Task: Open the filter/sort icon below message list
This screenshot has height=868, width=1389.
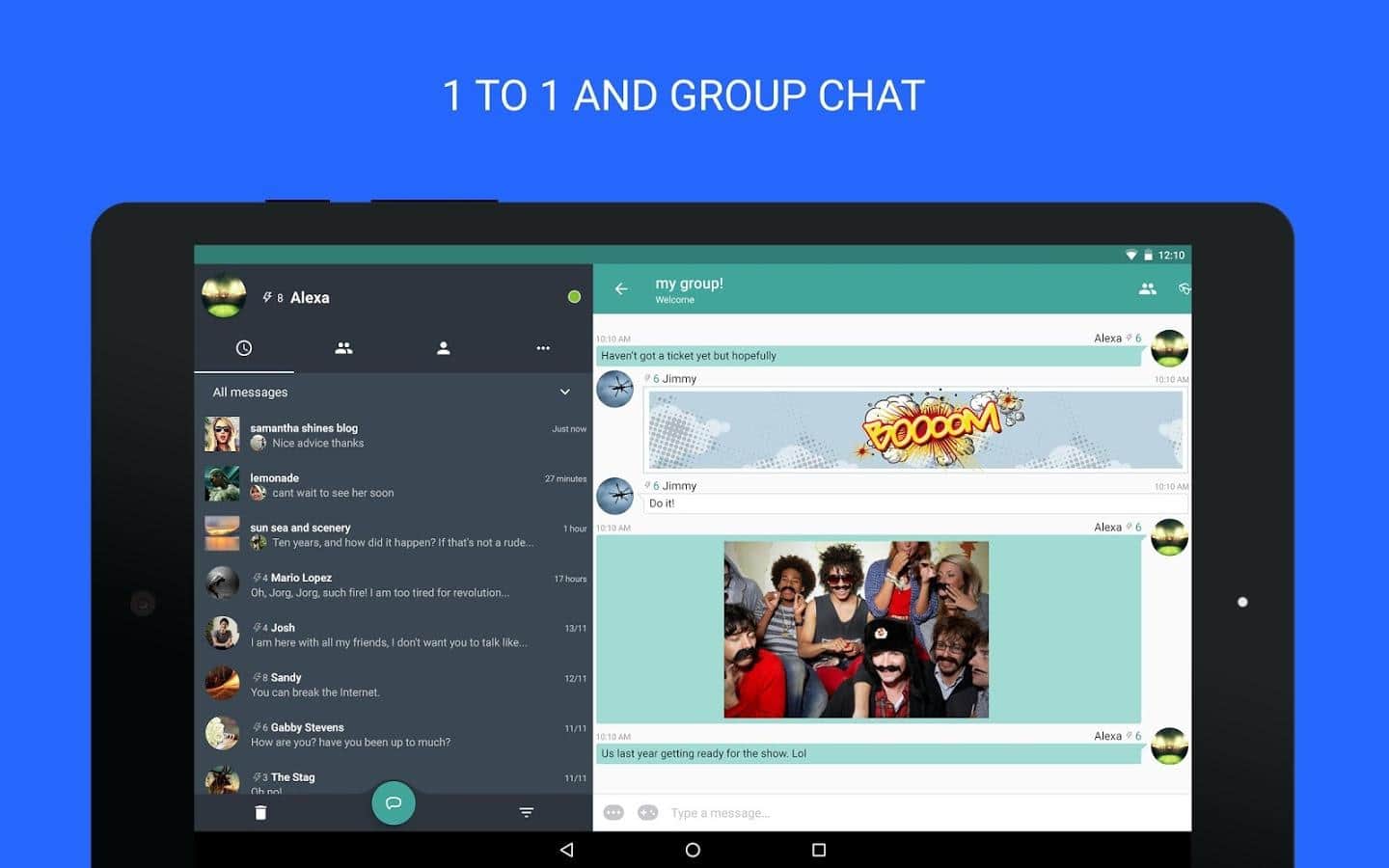Action: [527, 813]
